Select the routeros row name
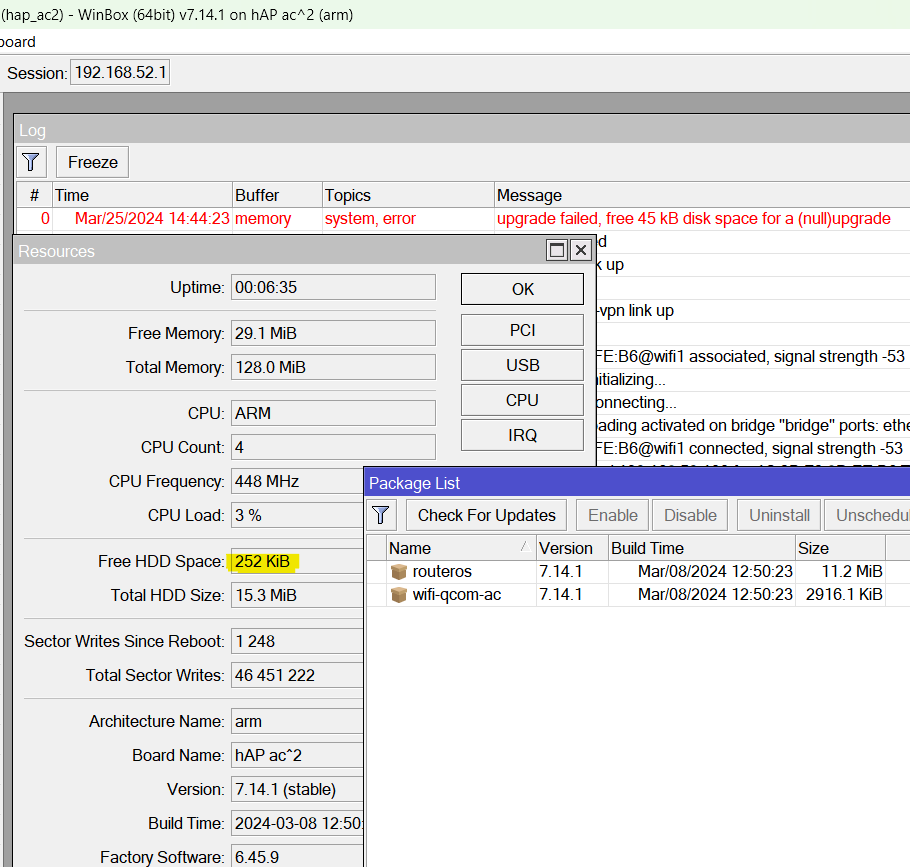Viewport: 910px width, 867px height. click(x=442, y=572)
